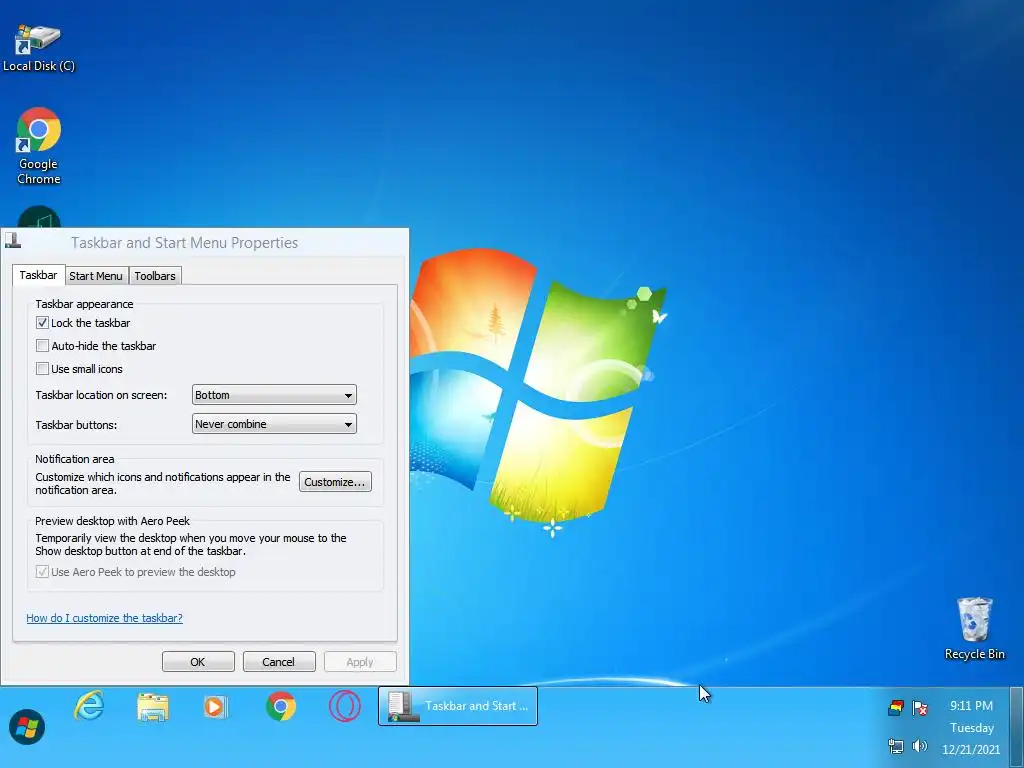Expand the Taskbar location on screen dropdown
The image size is (1024, 768).
click(274, 395)
